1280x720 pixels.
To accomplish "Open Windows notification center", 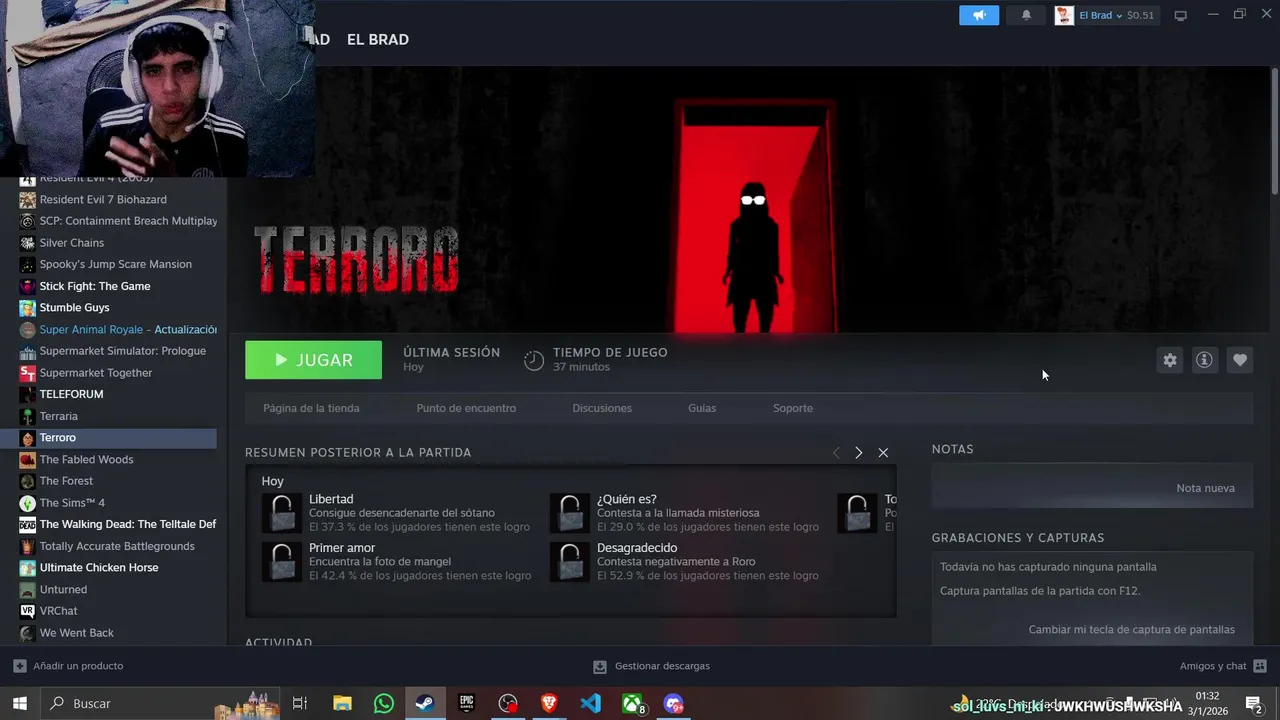I will pos(1253,704).
